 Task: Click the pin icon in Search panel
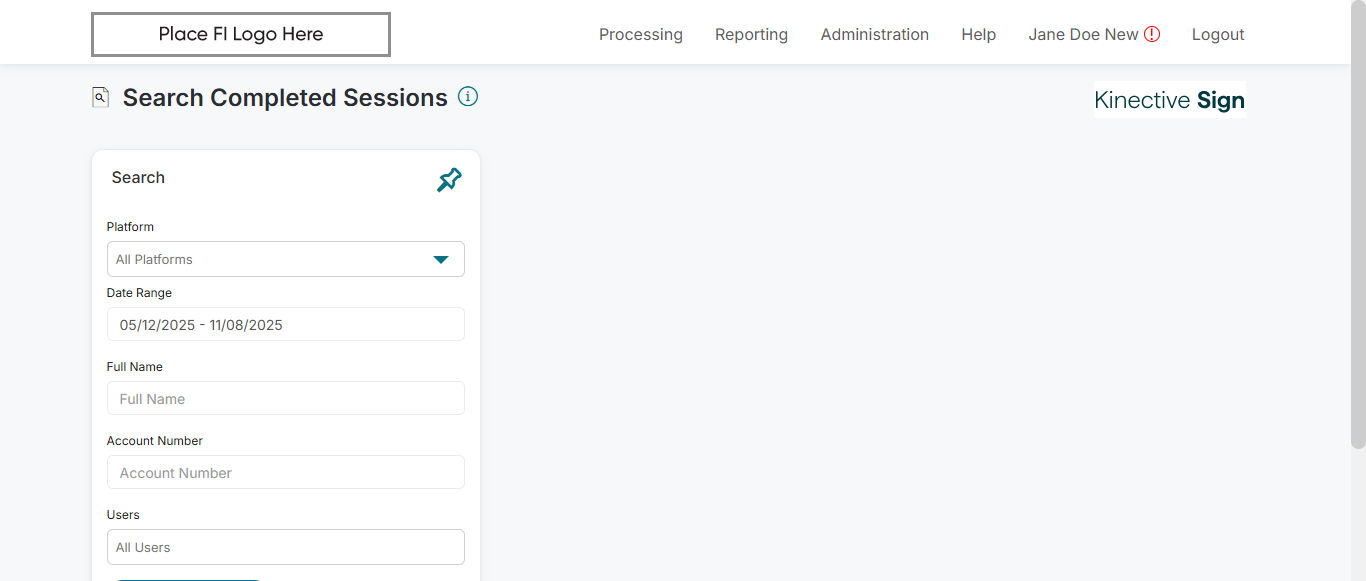pyautogui.click(x=449, y=180)
